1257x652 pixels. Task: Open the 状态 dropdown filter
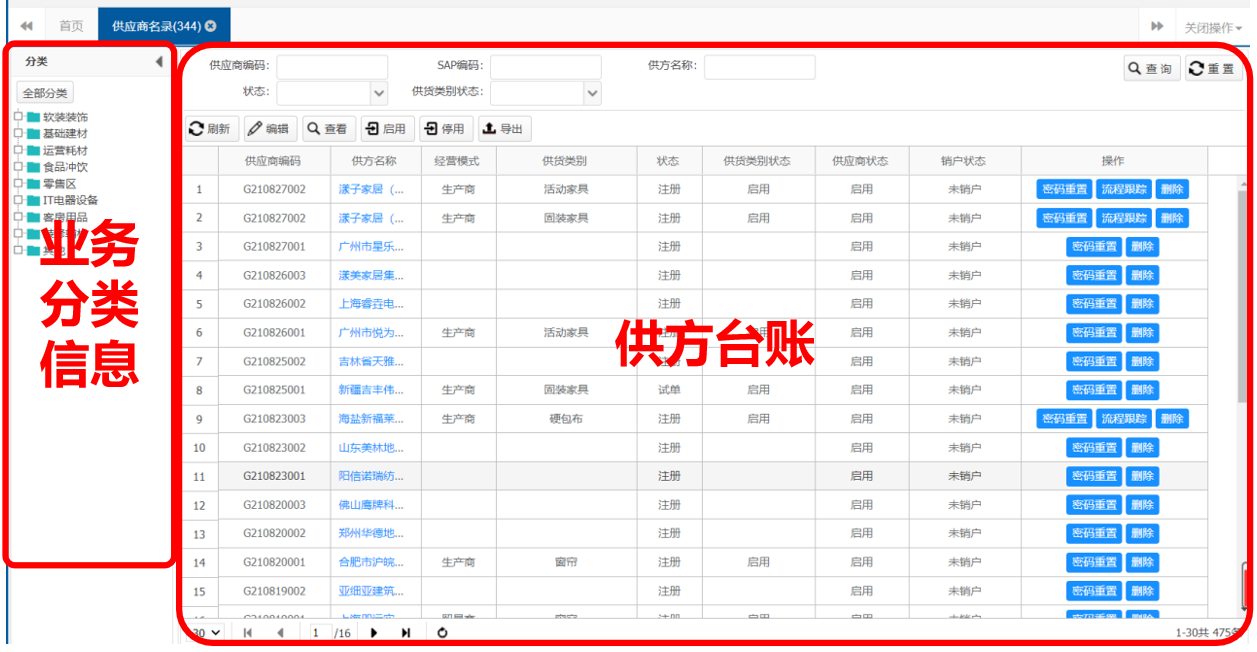pyautogui.click(x=379, y=93)
